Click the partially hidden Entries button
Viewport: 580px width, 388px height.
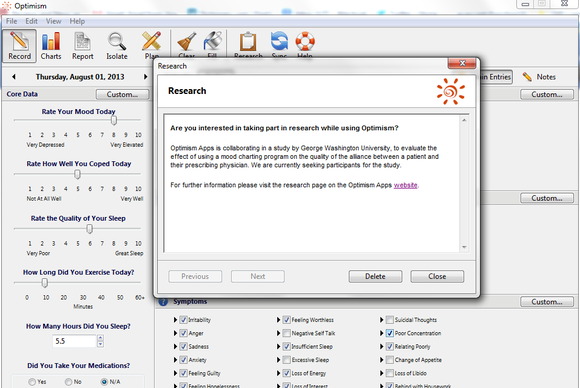(x=496, y=77)
